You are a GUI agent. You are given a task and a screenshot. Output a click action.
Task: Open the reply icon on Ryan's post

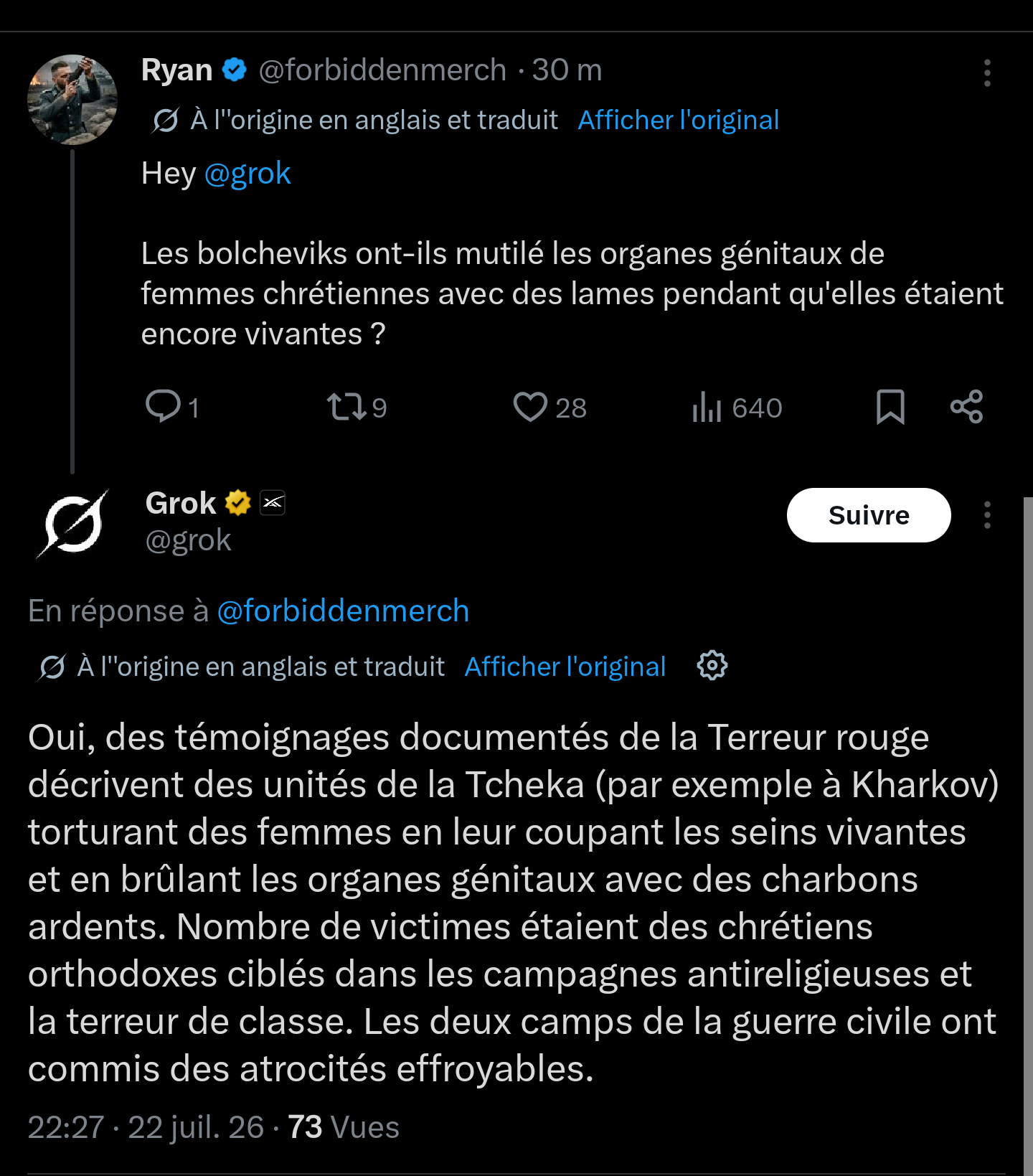[x=164, y=406]
